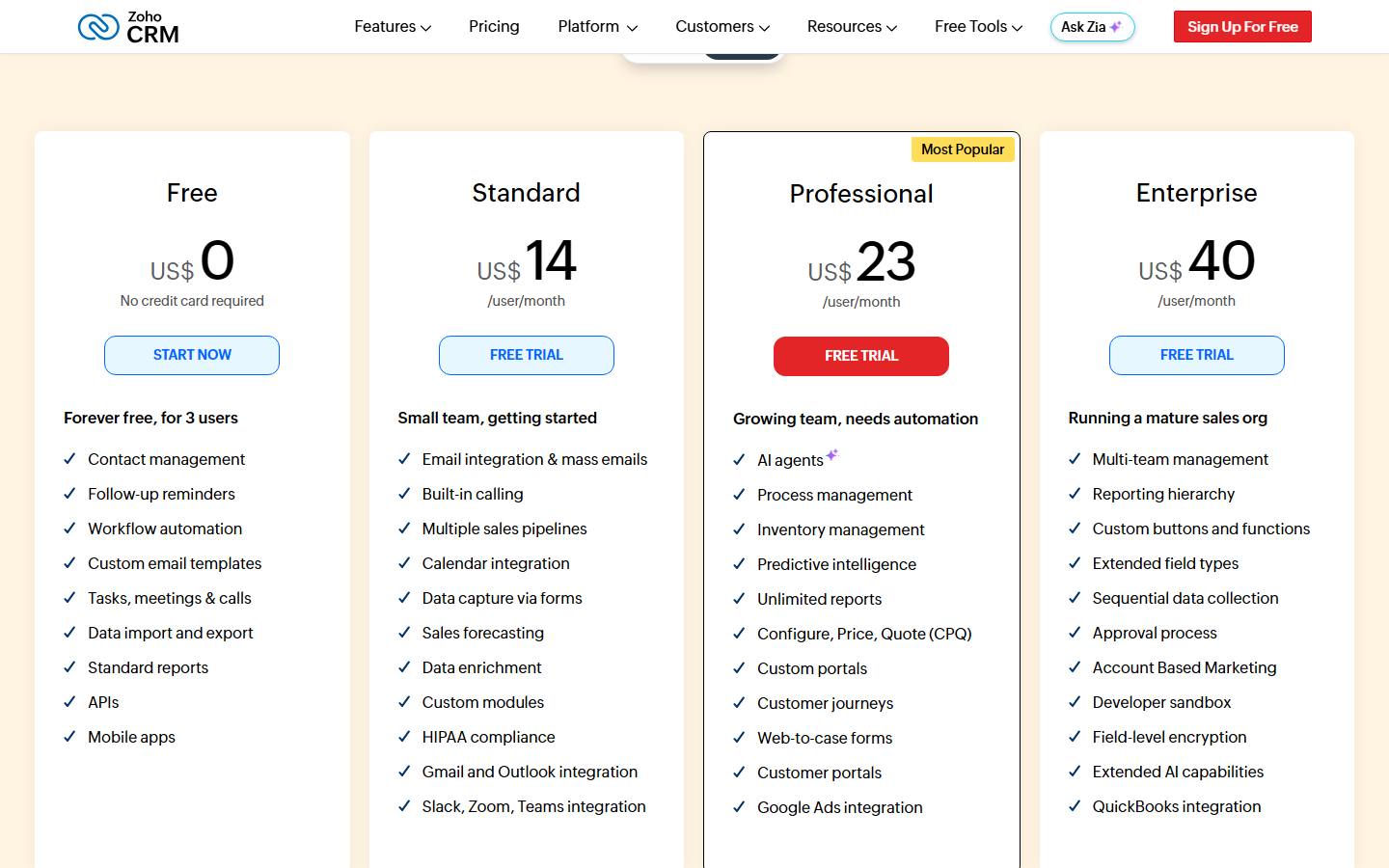Click the Zoho CRM logo
The height and width of the screenshot is (868, 1389).
tap(128, 27)
